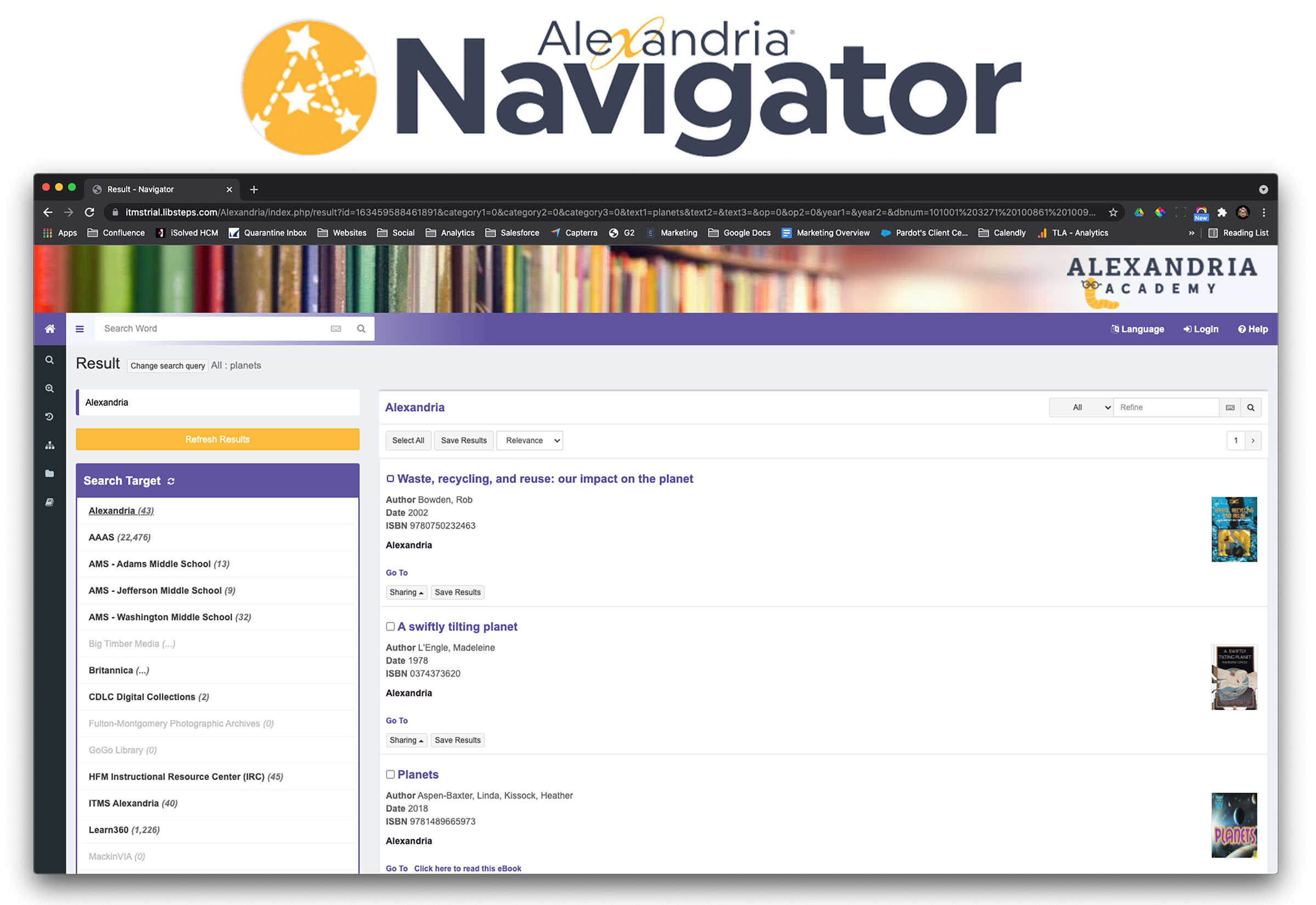Click the Search magnifier in search bar
The width and height of the screenshot is (1316, 905).
click(362, 328)
